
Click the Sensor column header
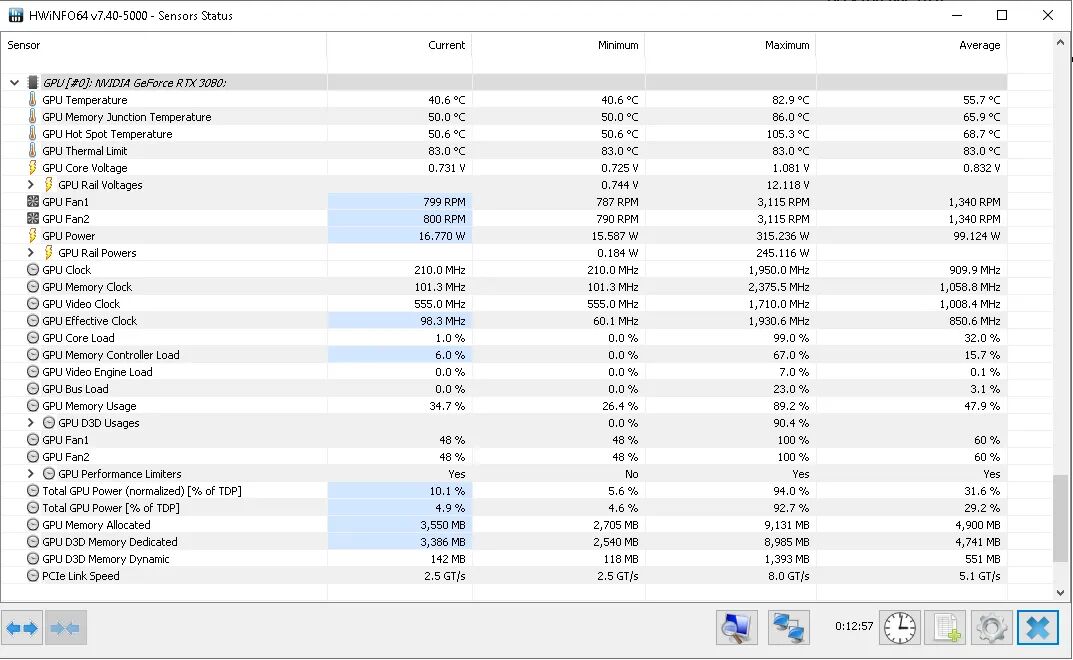pyautogui.click(x=24, y=45)
